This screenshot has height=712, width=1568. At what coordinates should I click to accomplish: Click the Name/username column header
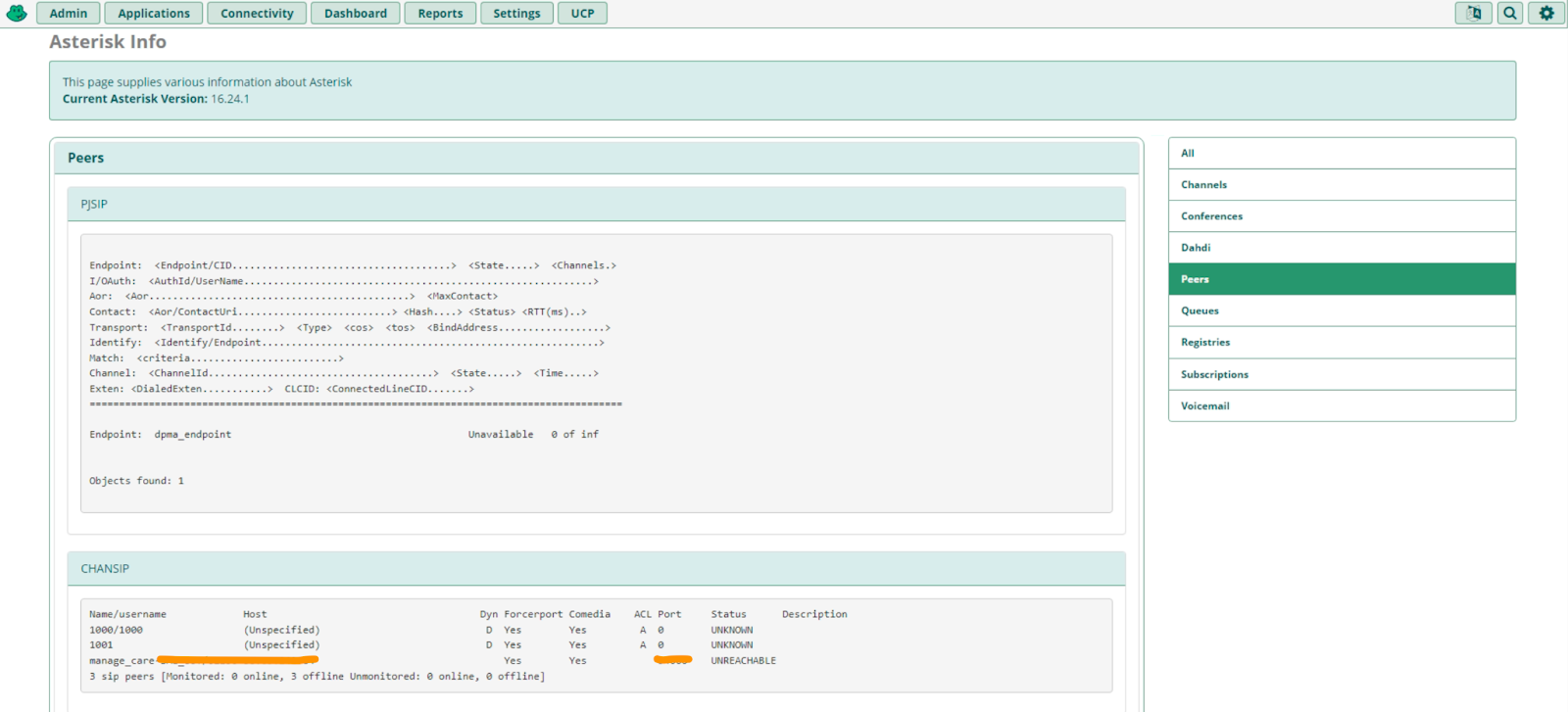(127, 615)
